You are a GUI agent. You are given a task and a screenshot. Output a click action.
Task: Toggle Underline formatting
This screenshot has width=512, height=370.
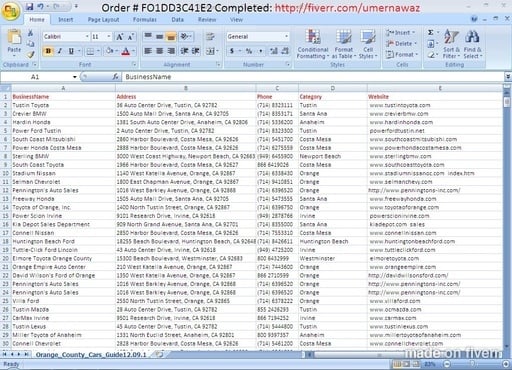click(71, 51)
